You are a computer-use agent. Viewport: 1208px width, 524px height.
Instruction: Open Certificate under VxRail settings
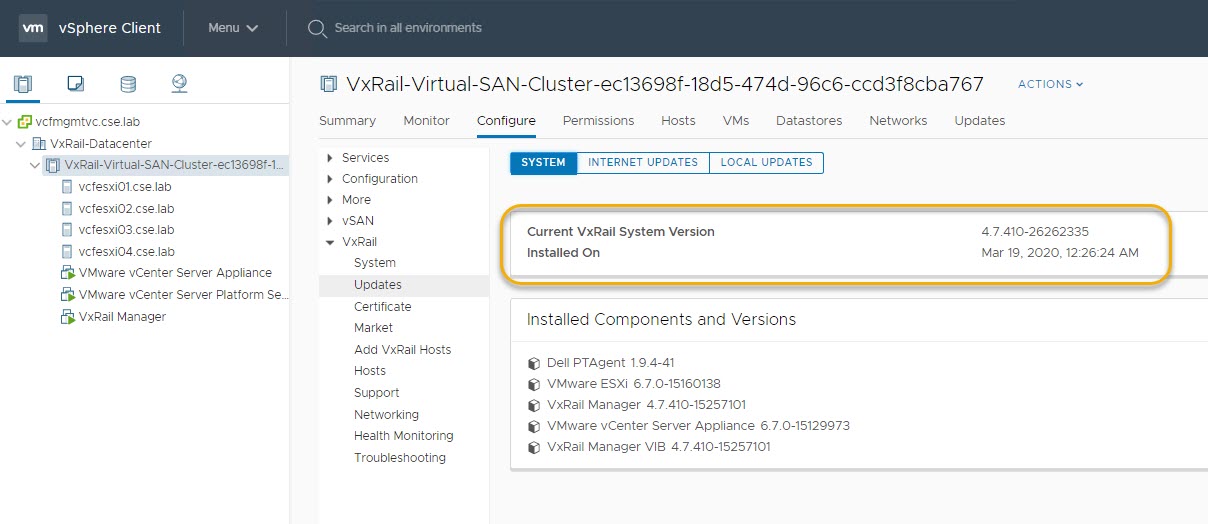(382, 307)
